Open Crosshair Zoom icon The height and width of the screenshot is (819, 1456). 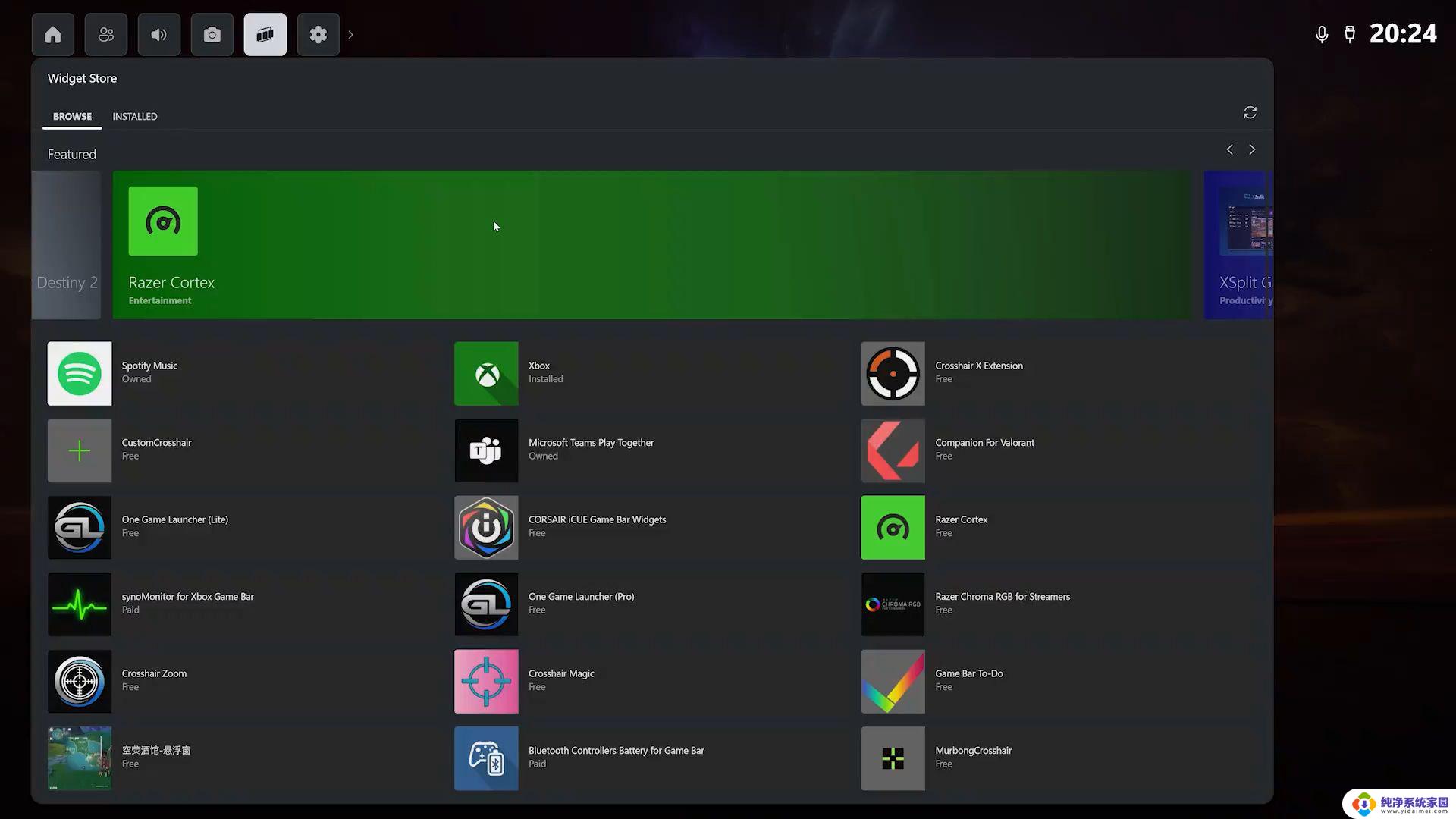pyautogui.click(x=80, y=681)
